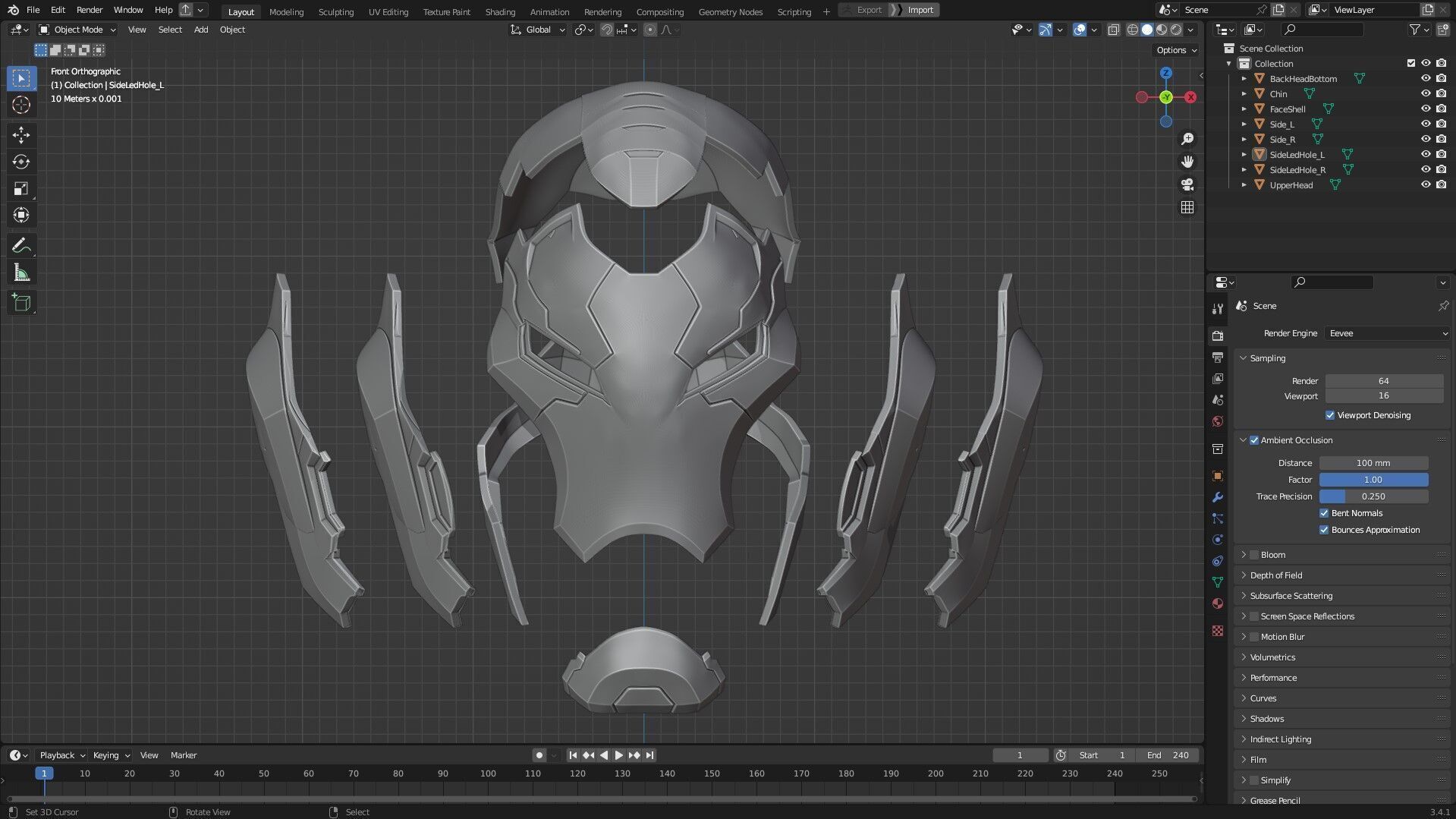The image size is (1456, 819).
Task: Play the animation forward
Action: coord(618,755)
